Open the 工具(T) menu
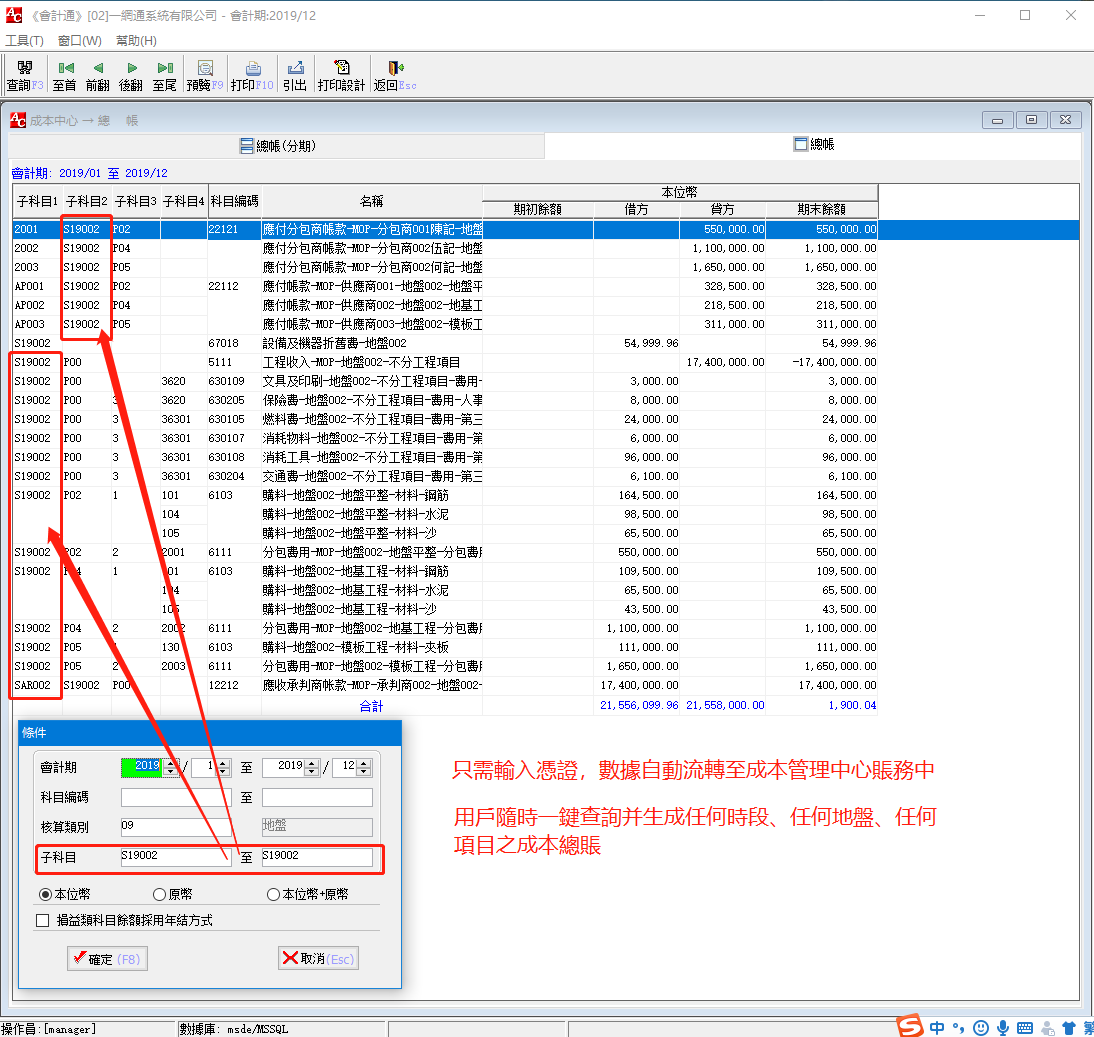 pos(24,41)
